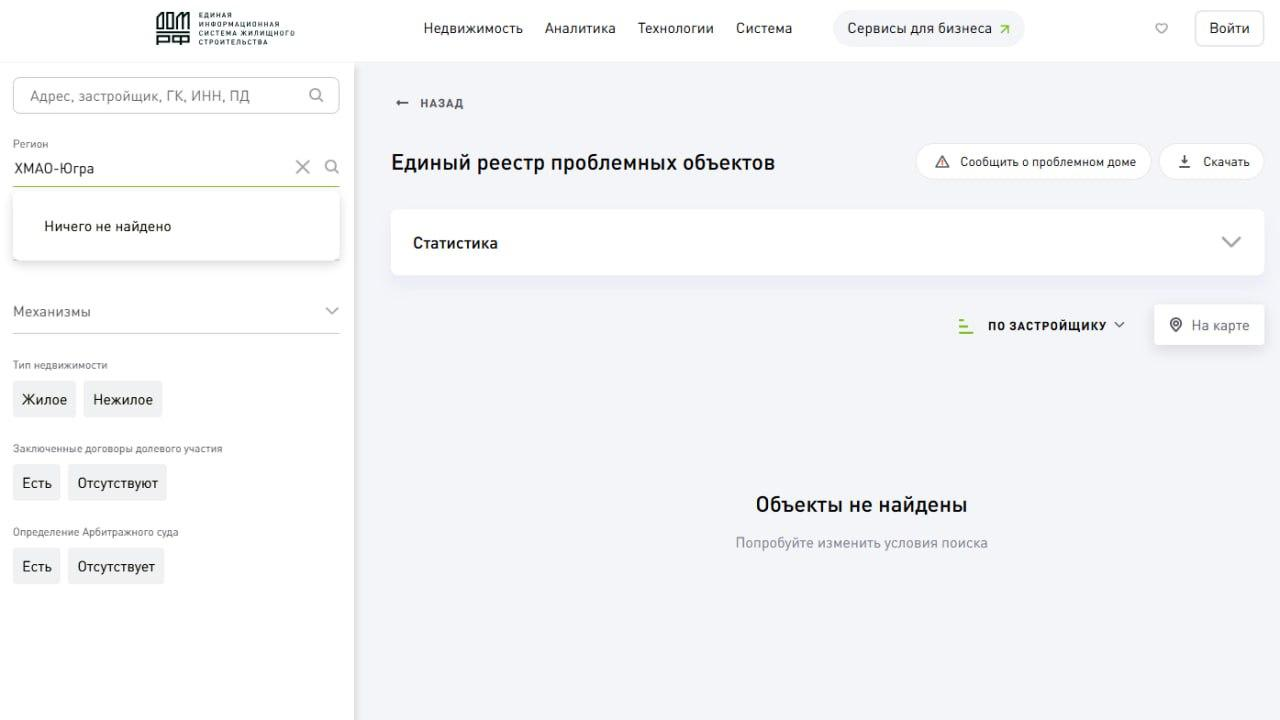
Task: Click the heart favorites icon
Action: (x=1161, y=28)
